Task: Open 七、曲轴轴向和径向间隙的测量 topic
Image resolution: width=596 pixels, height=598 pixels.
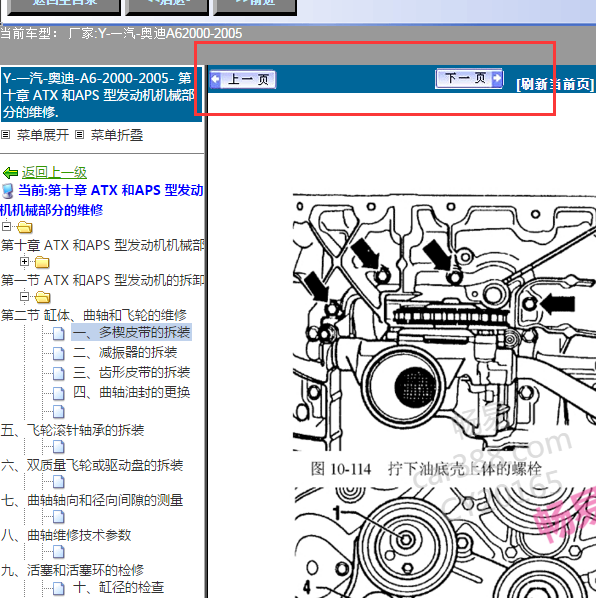Action: (x=92, y=500)
